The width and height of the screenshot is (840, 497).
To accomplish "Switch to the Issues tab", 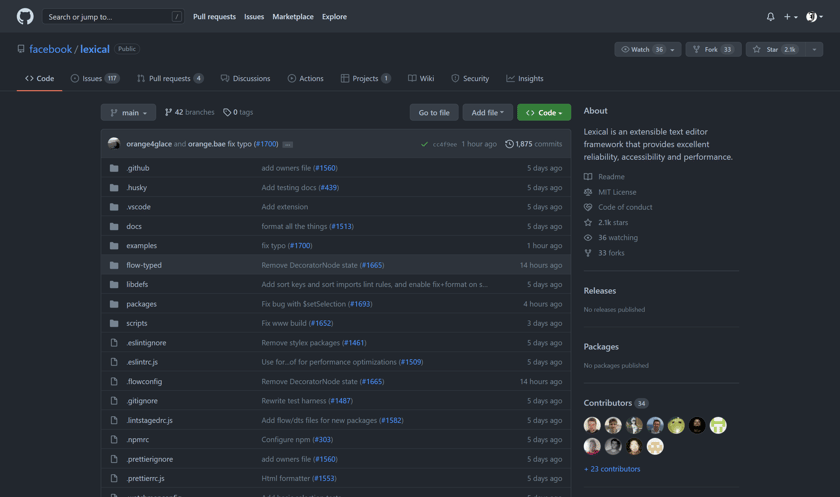I will [x=95, y=78].
